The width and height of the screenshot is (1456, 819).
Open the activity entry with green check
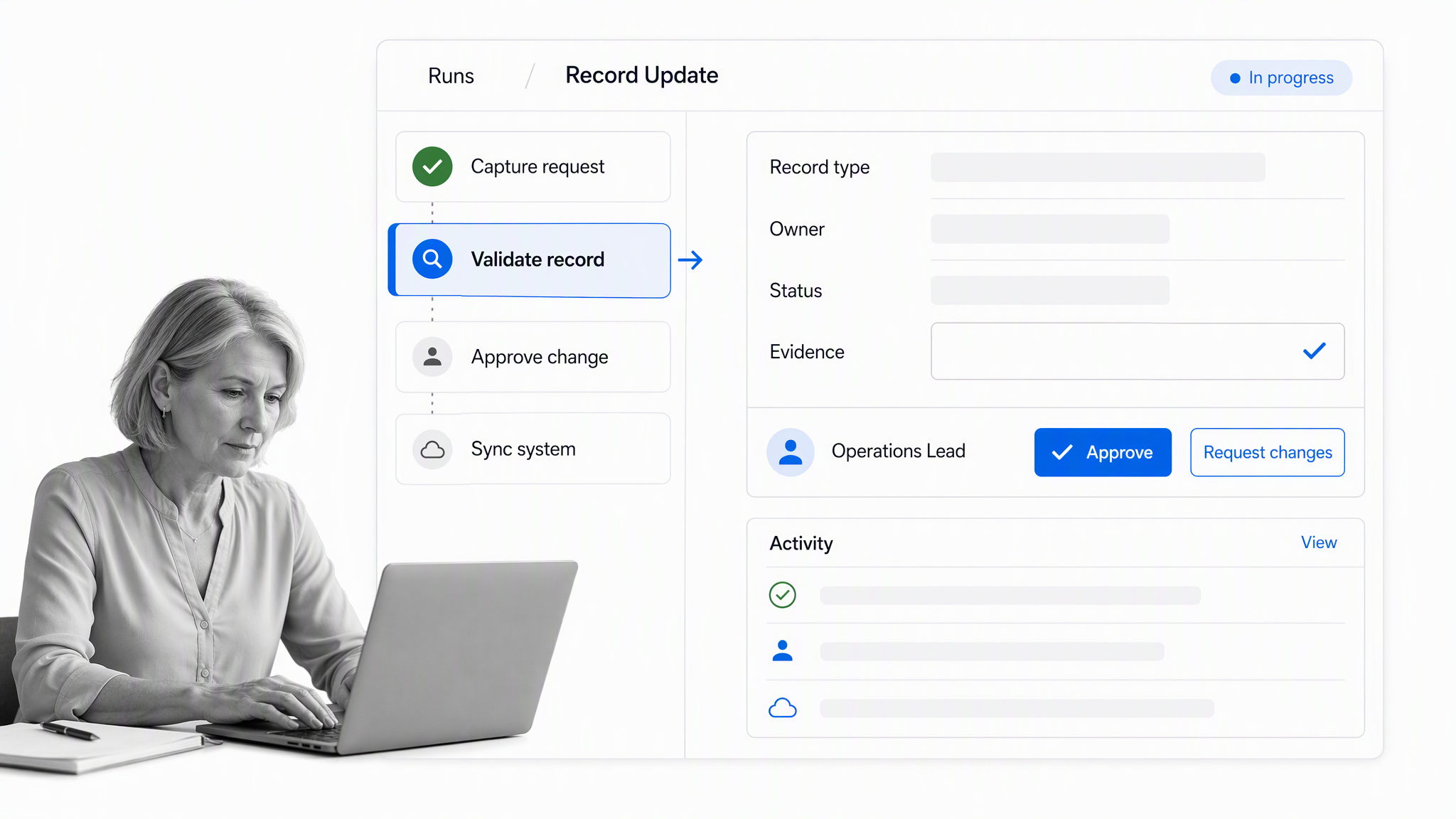[x=1056, y=595]
